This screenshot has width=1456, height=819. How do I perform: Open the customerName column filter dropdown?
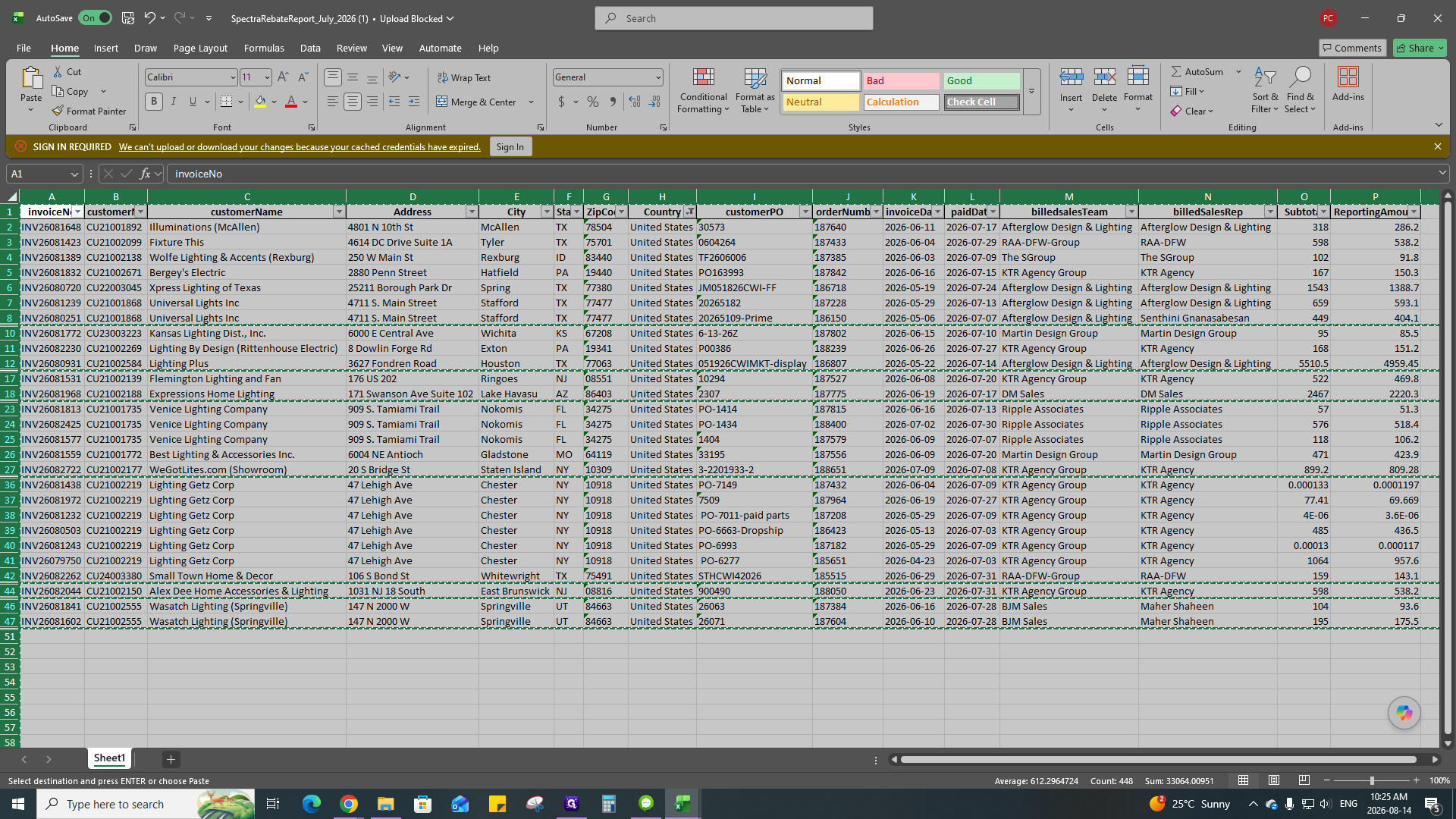pos(339,212)
